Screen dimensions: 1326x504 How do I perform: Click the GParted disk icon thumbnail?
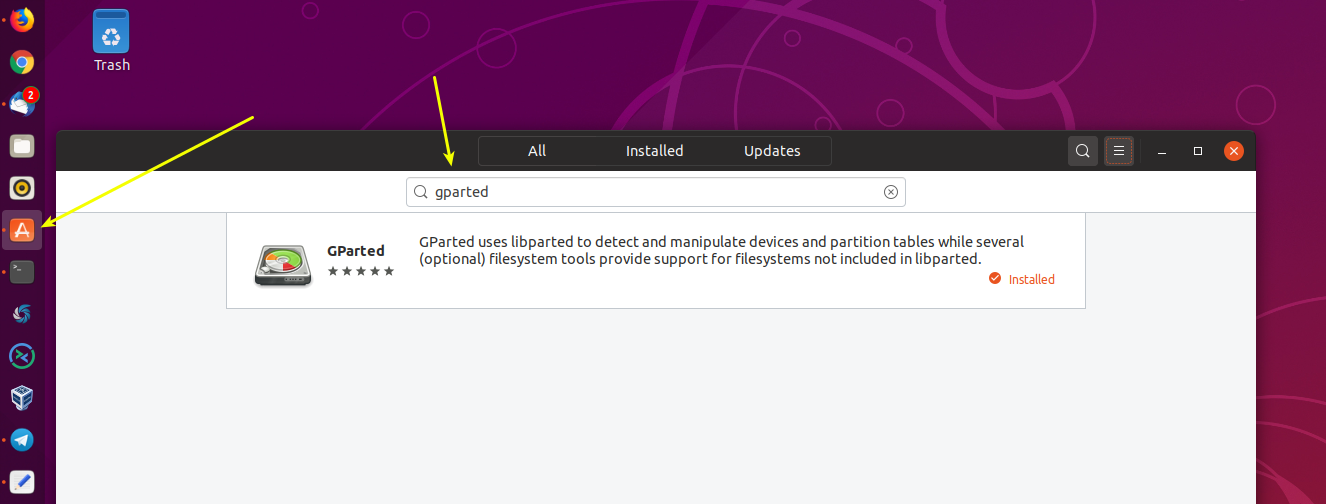tap(282, 264)
